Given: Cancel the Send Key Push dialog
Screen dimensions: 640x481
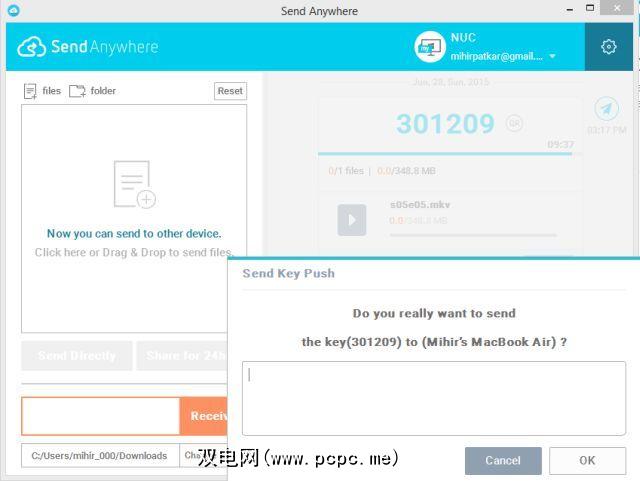Looking at the screenshot, I should (x=503, y=461).
